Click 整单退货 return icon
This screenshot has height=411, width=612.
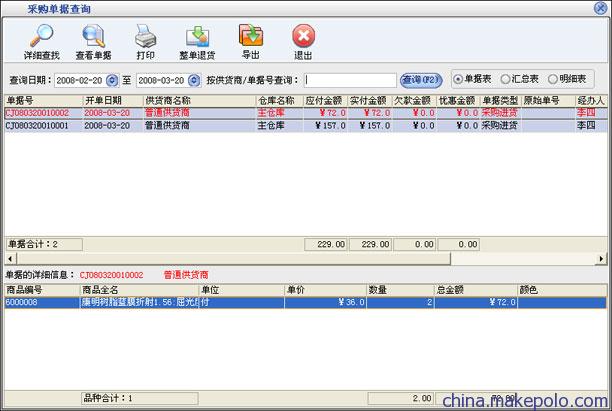[197, 38]
